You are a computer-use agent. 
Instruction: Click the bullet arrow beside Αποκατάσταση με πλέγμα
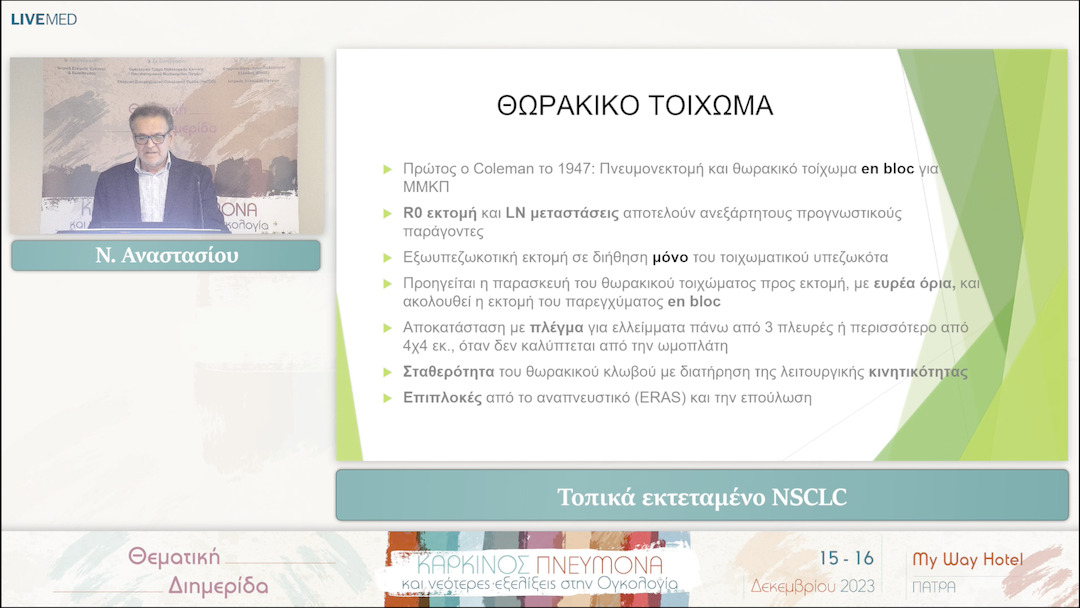tap(388, 328)
